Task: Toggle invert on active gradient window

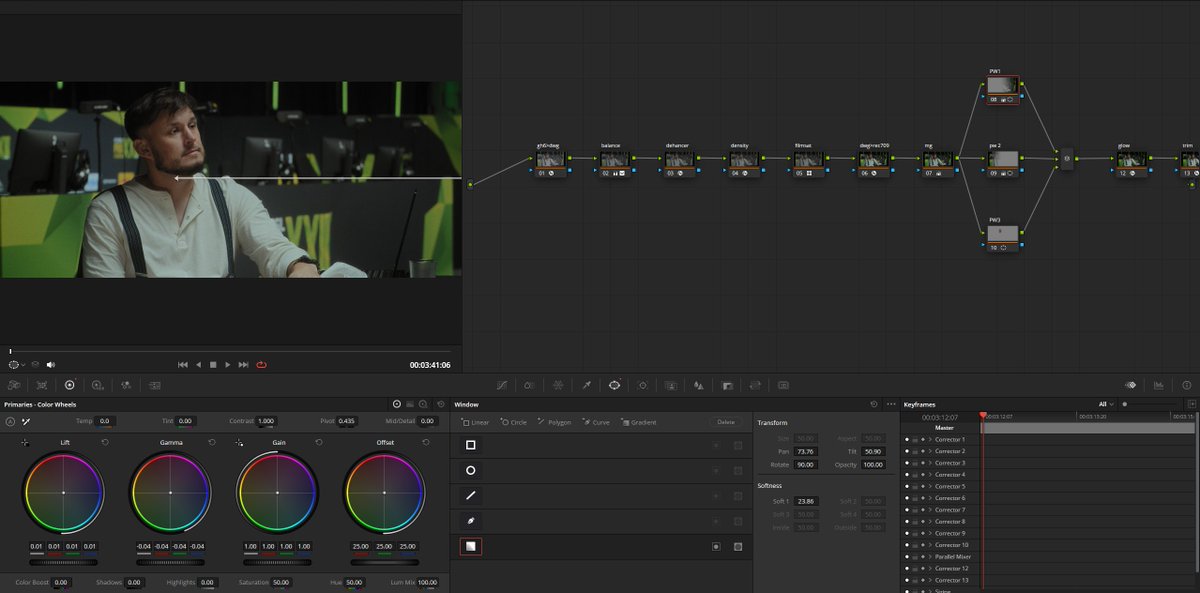Action: [716, 547]
